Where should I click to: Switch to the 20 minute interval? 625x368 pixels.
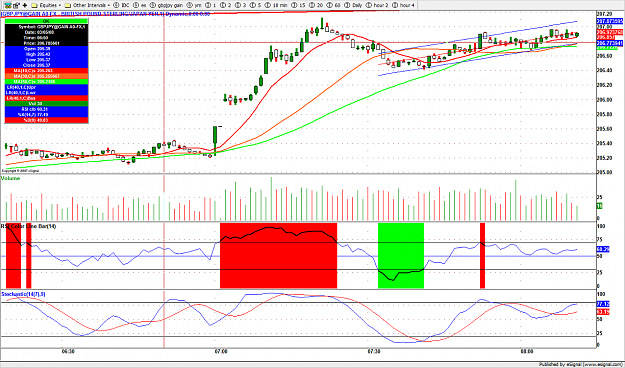coord(316,6)
